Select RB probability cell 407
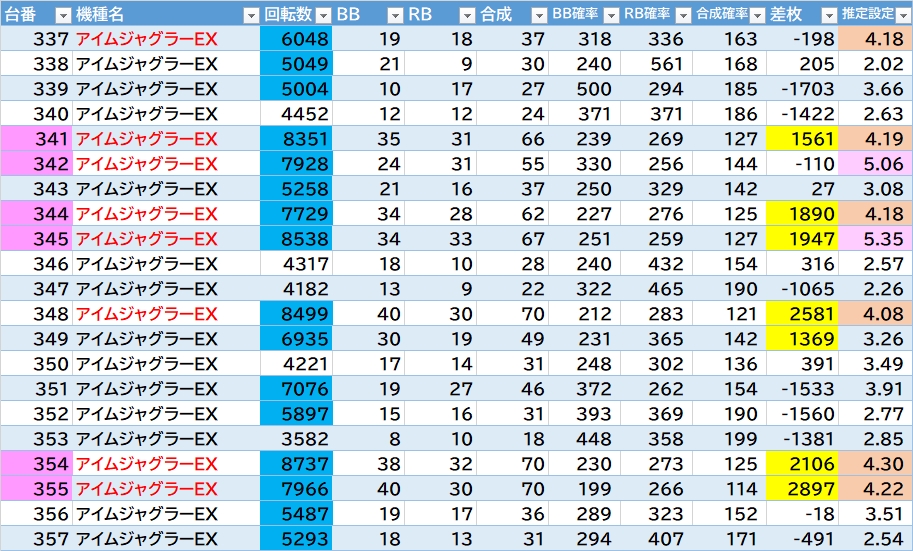Image resolution: width=913 pixels, height=551 pixels. [x=657, y=539]
